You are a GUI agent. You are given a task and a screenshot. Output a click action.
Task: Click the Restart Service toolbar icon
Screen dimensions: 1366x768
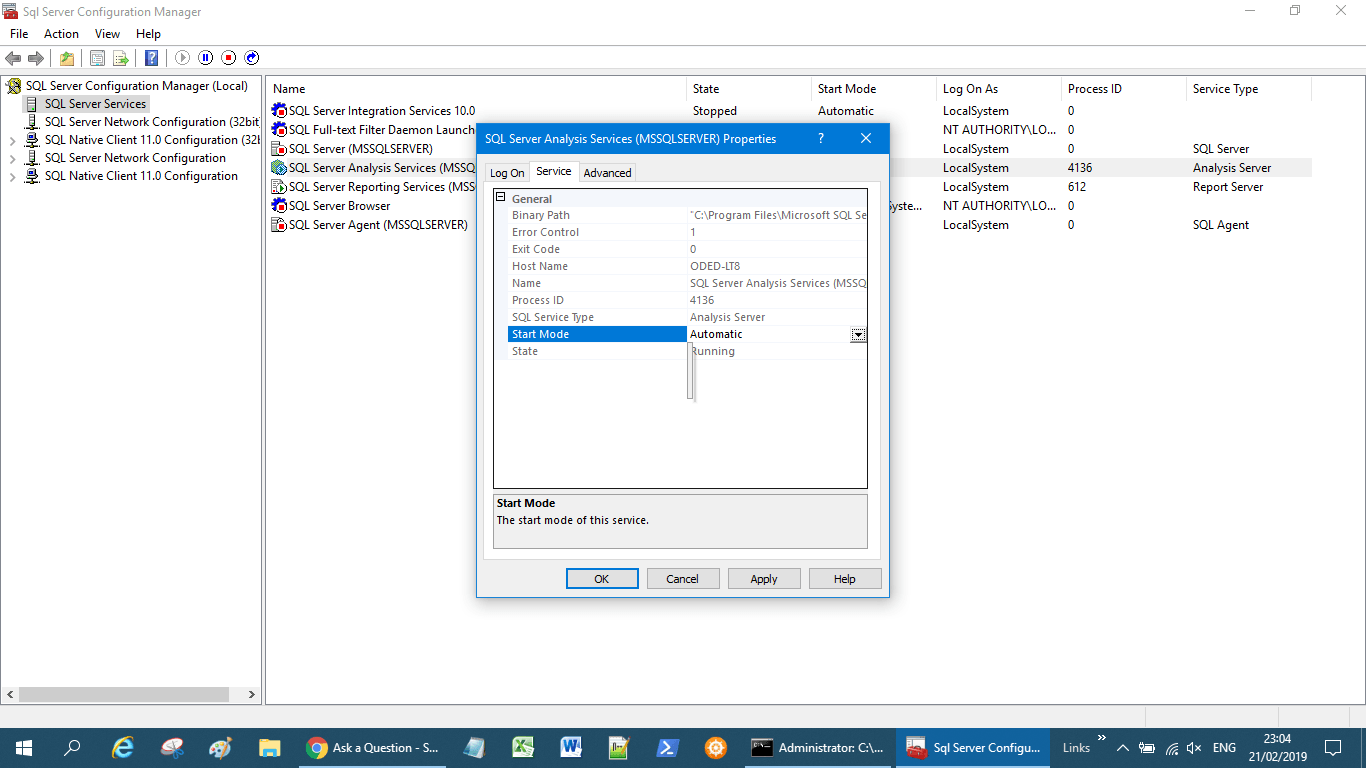point(252,58)
